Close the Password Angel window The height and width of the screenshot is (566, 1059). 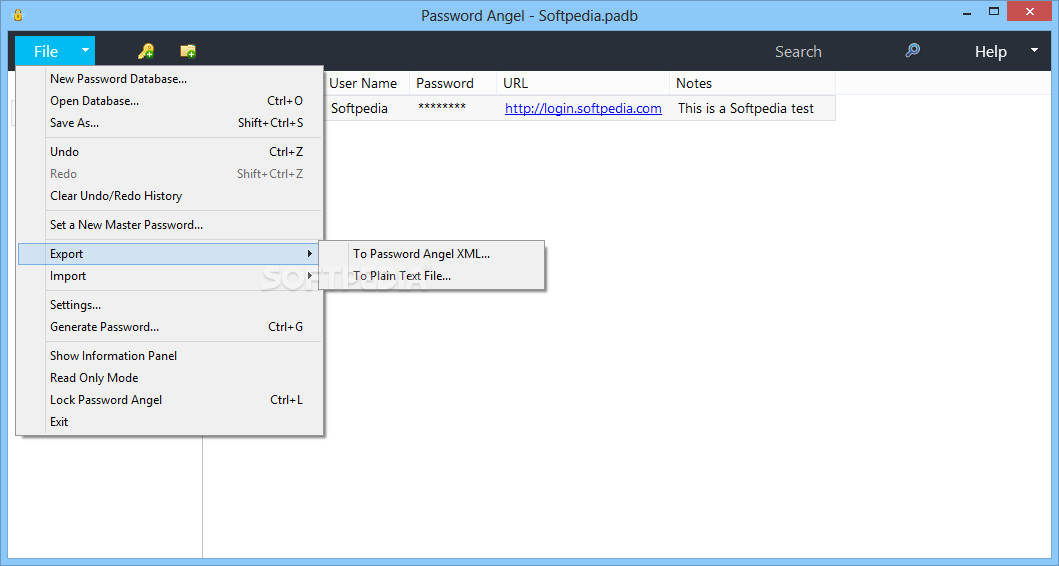click(x=1030, y=11)
